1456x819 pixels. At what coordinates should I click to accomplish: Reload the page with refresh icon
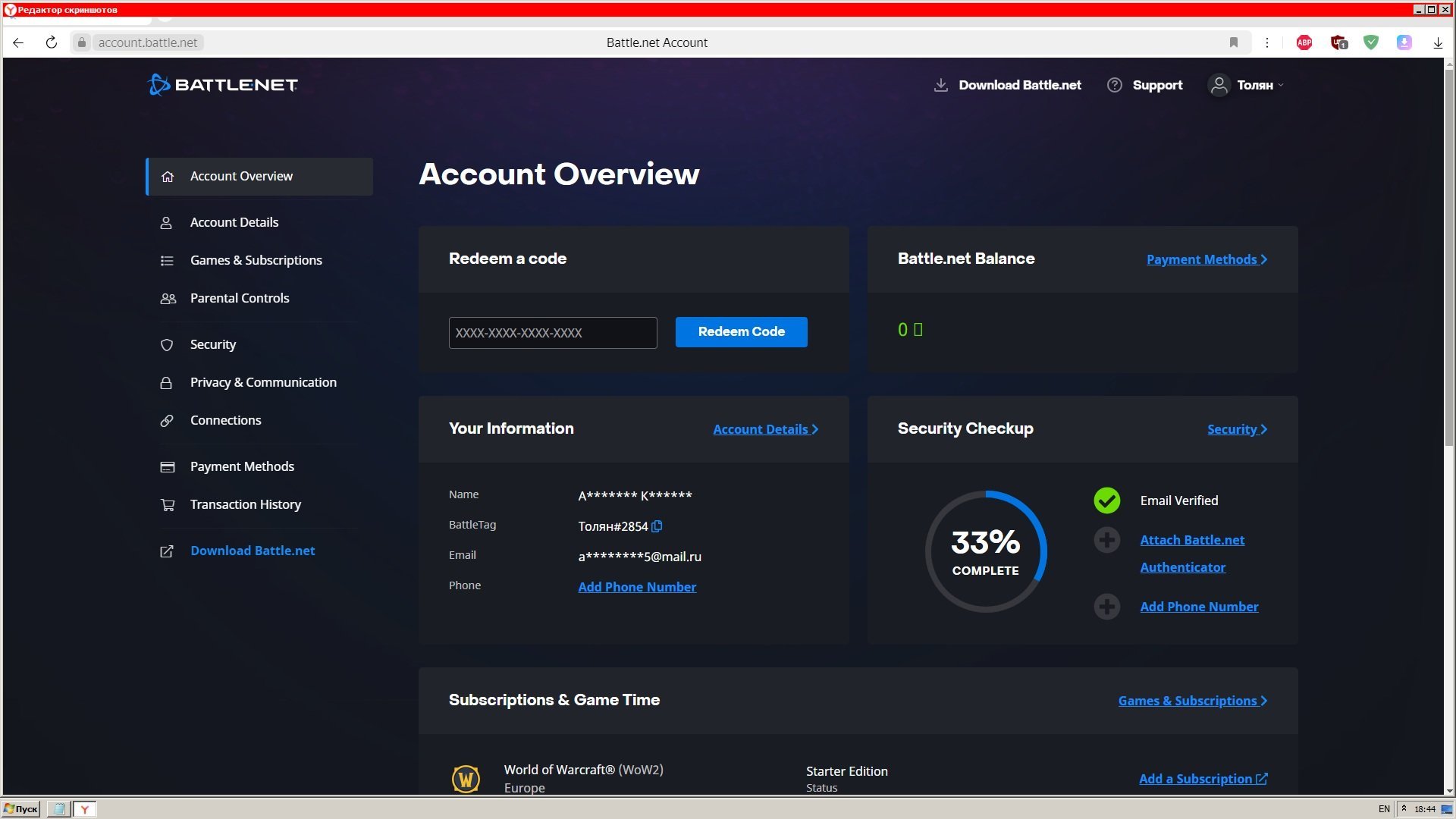pyautogui.click(x=51, y=42)
